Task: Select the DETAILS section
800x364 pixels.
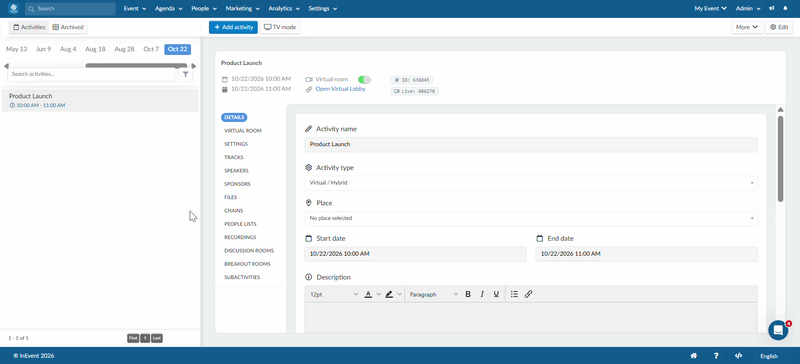Action: [234, 117]
